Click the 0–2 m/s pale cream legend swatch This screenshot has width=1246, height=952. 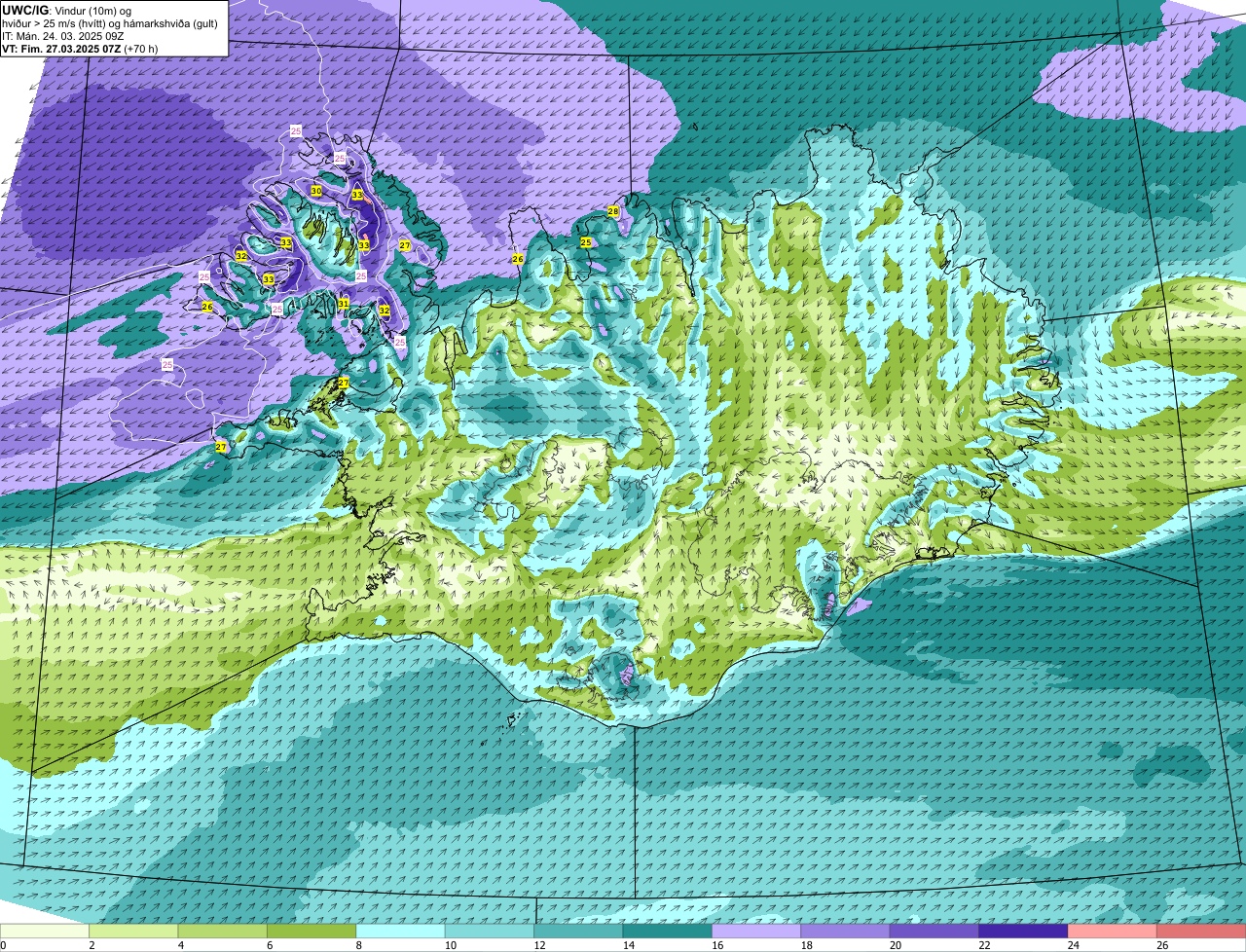coord(45,932)
